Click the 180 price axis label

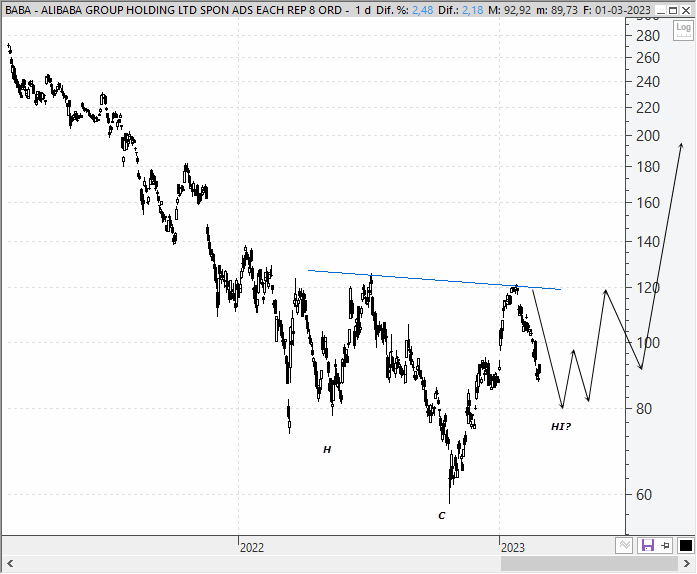tap(648, 167)
